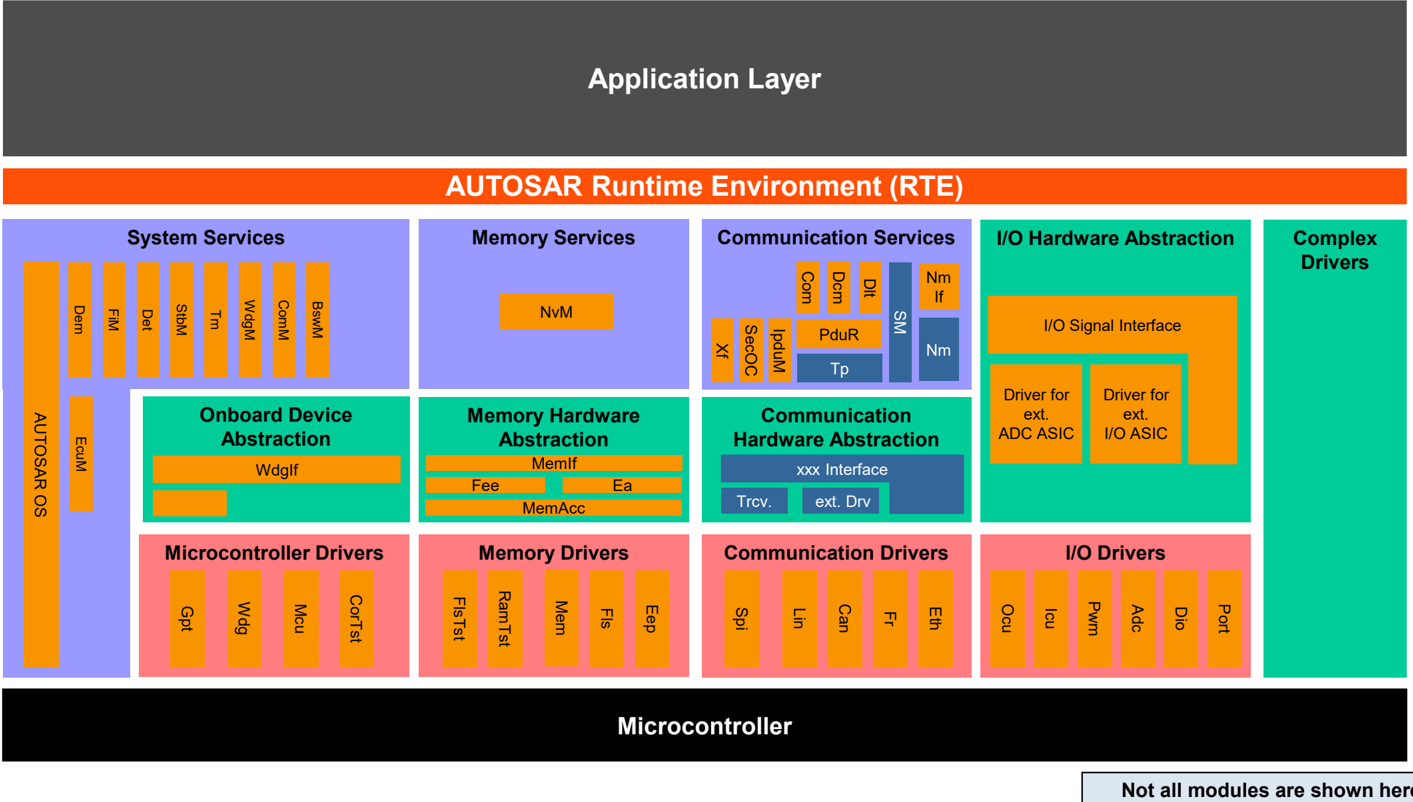Select the Port driver block

1224,618
